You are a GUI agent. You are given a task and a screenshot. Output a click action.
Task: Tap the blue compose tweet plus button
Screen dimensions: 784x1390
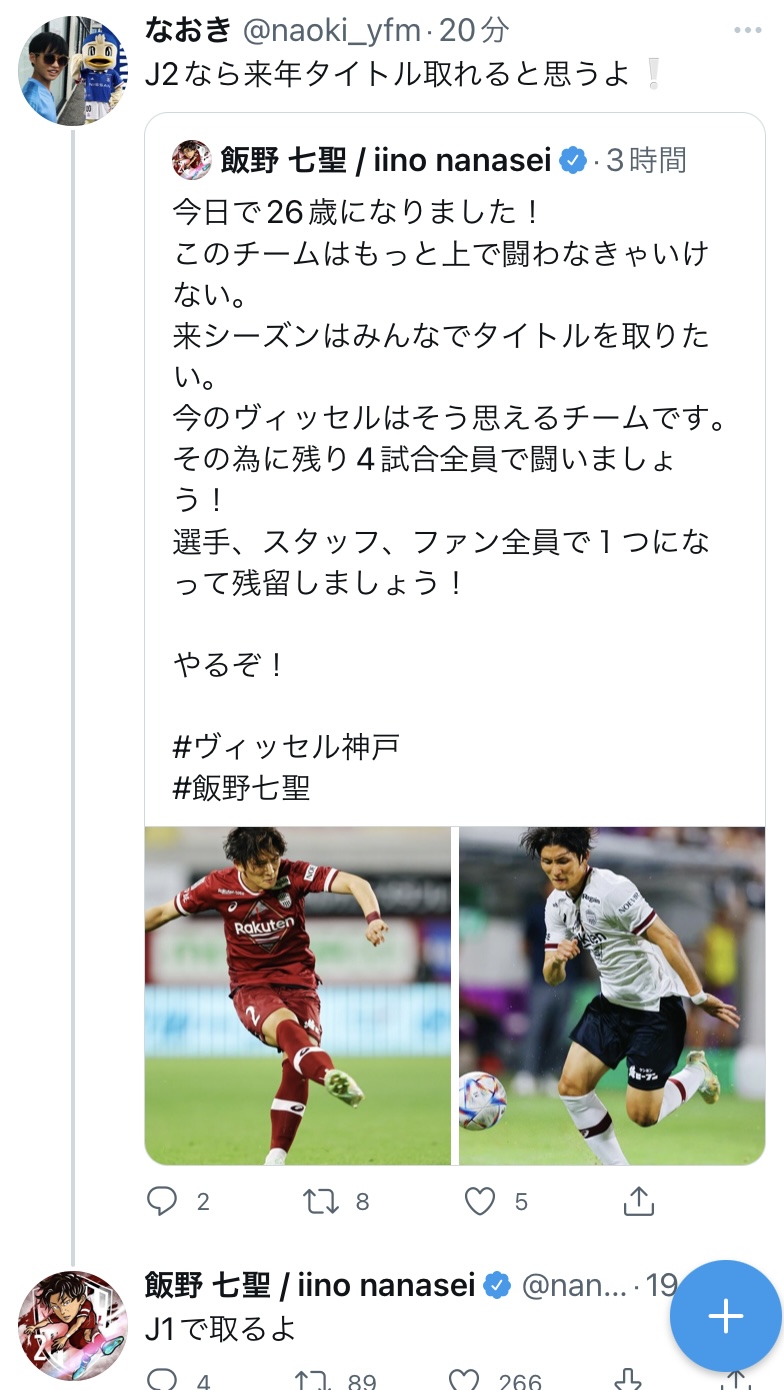725,1316
